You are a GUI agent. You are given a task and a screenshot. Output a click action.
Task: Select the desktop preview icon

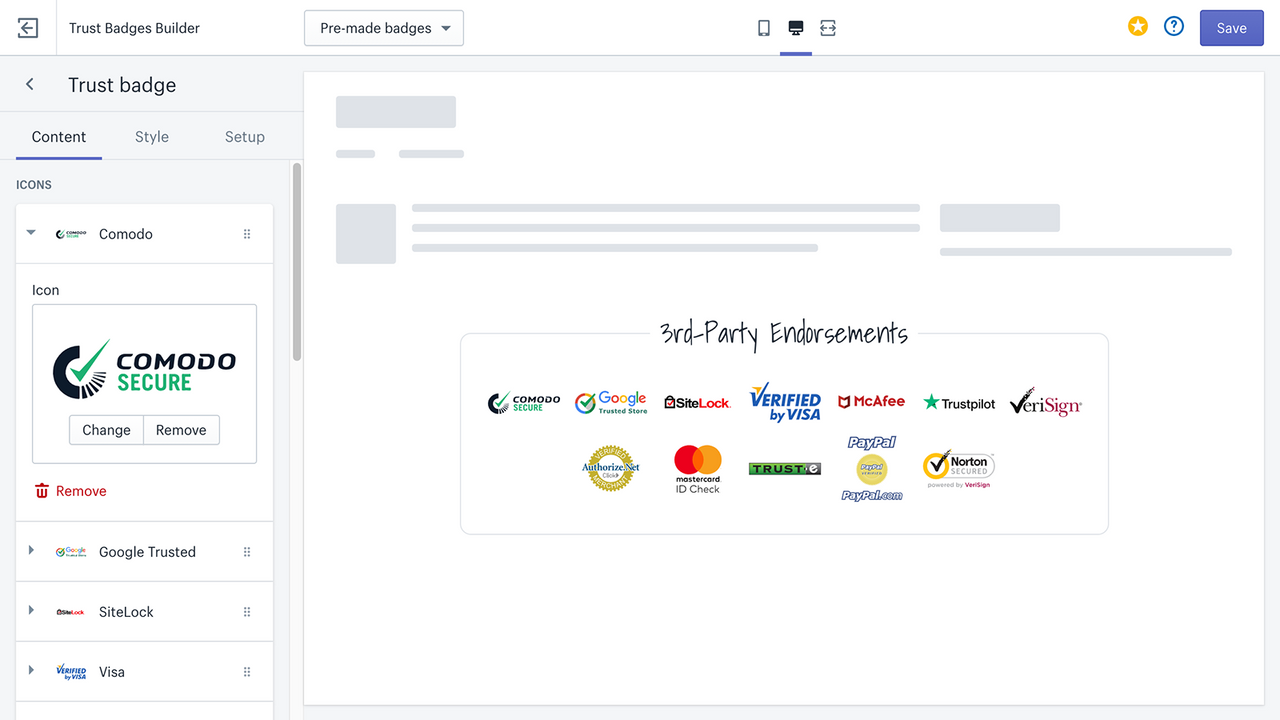coord(795,28)
